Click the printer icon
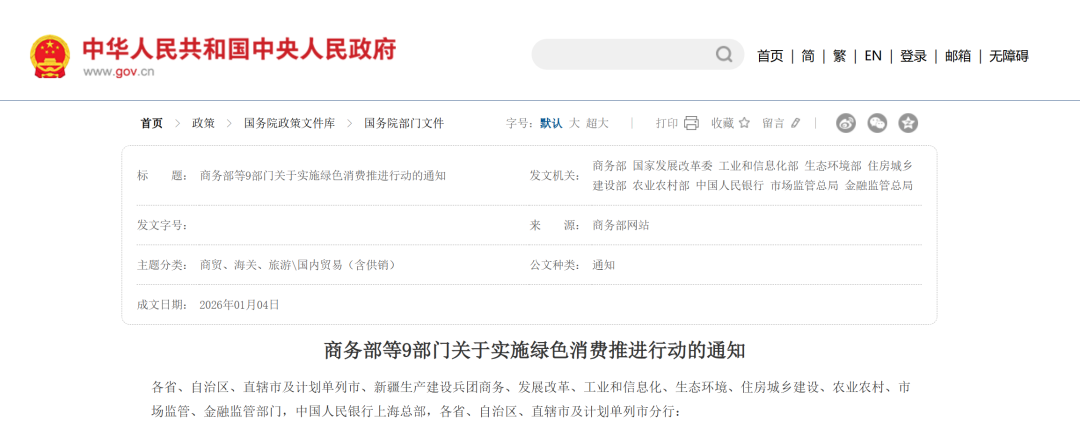The width and height of the screenshot is (1080, 429). (x=692, y=123)
